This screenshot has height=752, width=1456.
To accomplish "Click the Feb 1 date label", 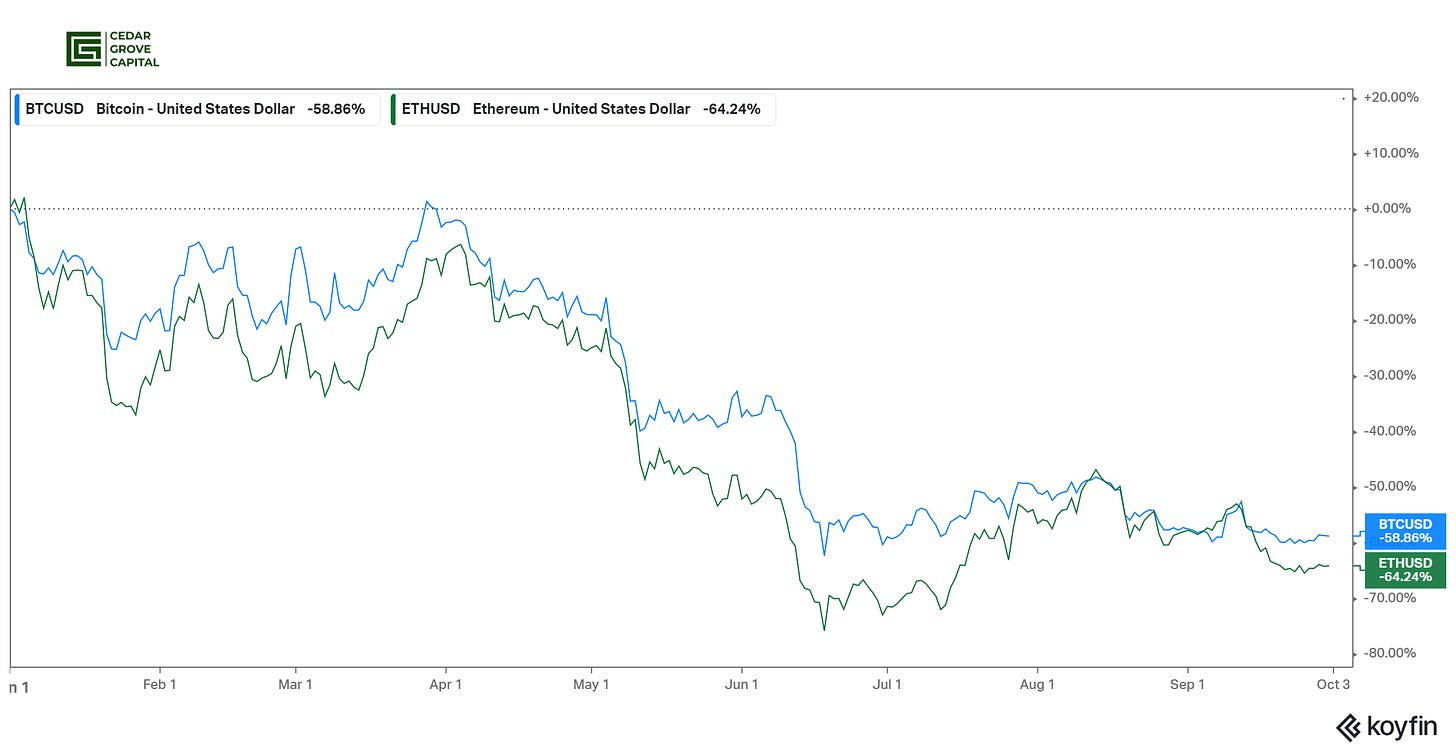I will click(x=159, y=685).
